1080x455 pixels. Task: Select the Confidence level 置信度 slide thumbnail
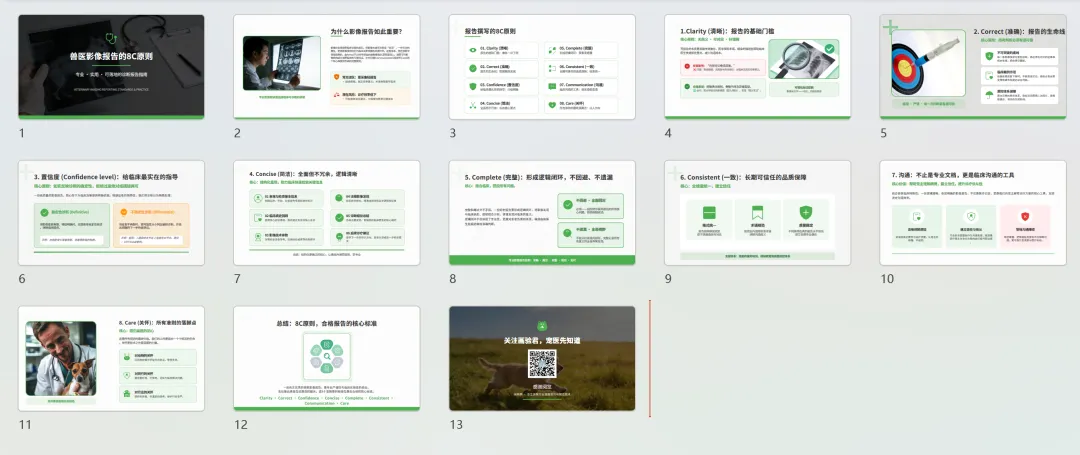click(x=111, y=213)
